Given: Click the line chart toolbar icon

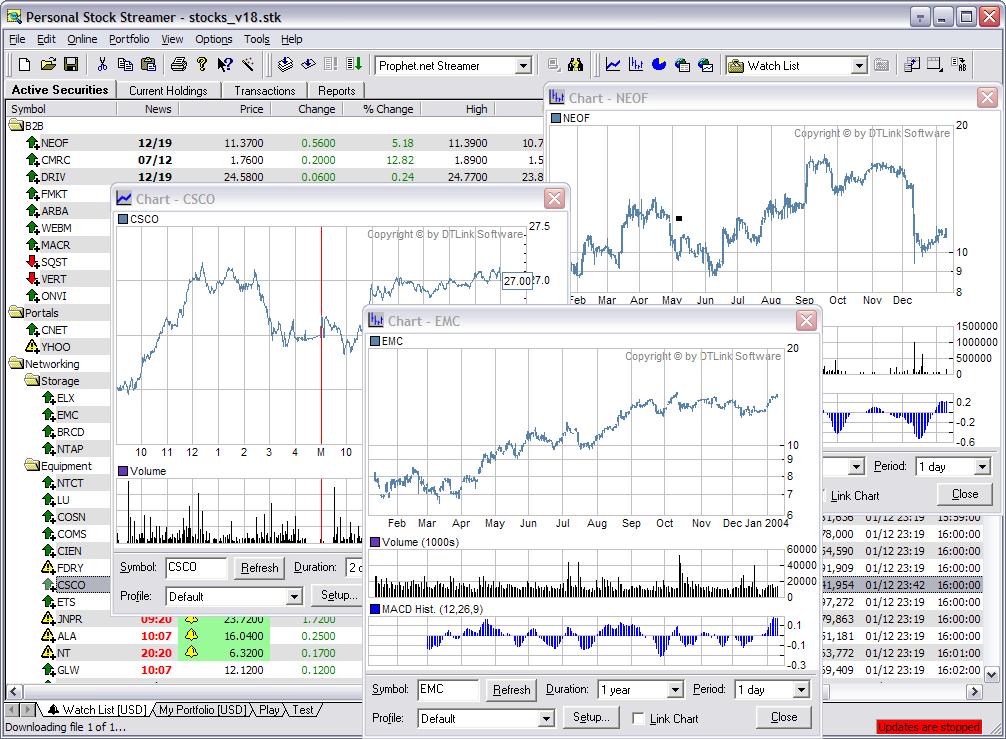Looking at the screenshot, I should coord(614,65).
